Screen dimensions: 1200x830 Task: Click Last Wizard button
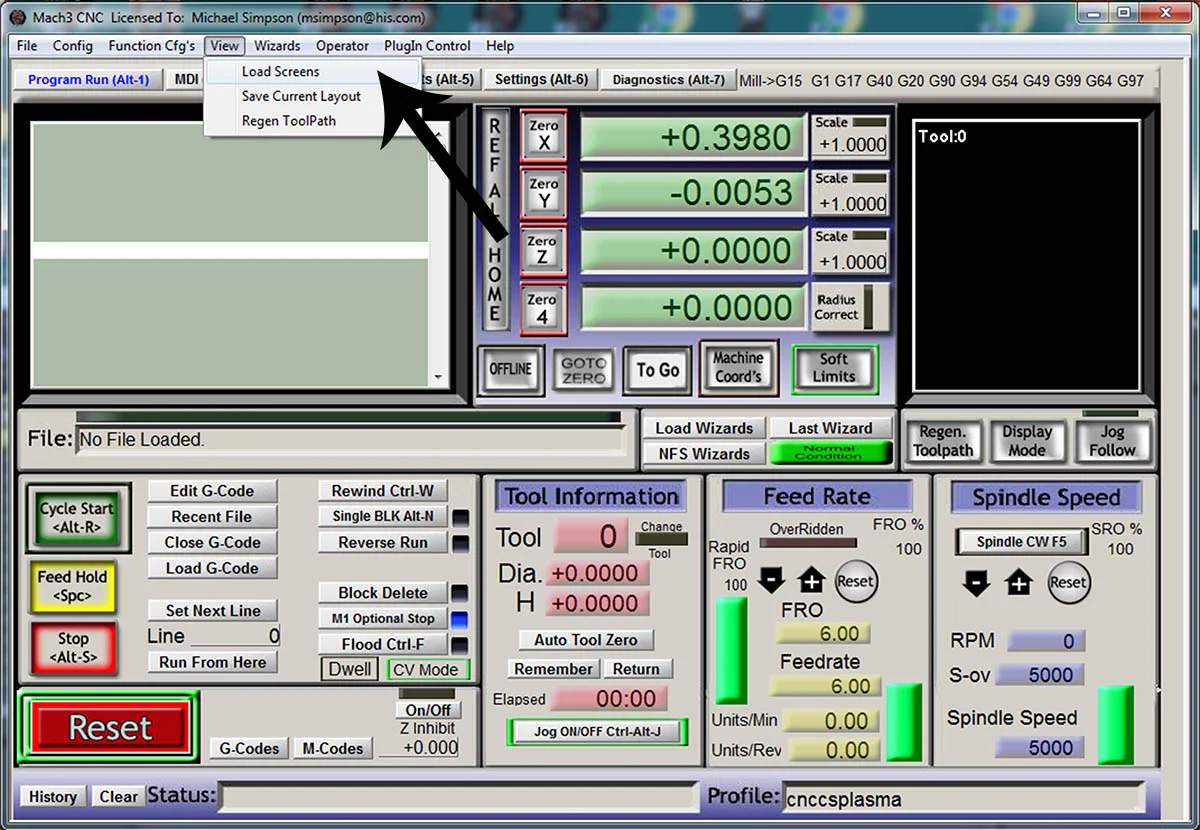830,428
